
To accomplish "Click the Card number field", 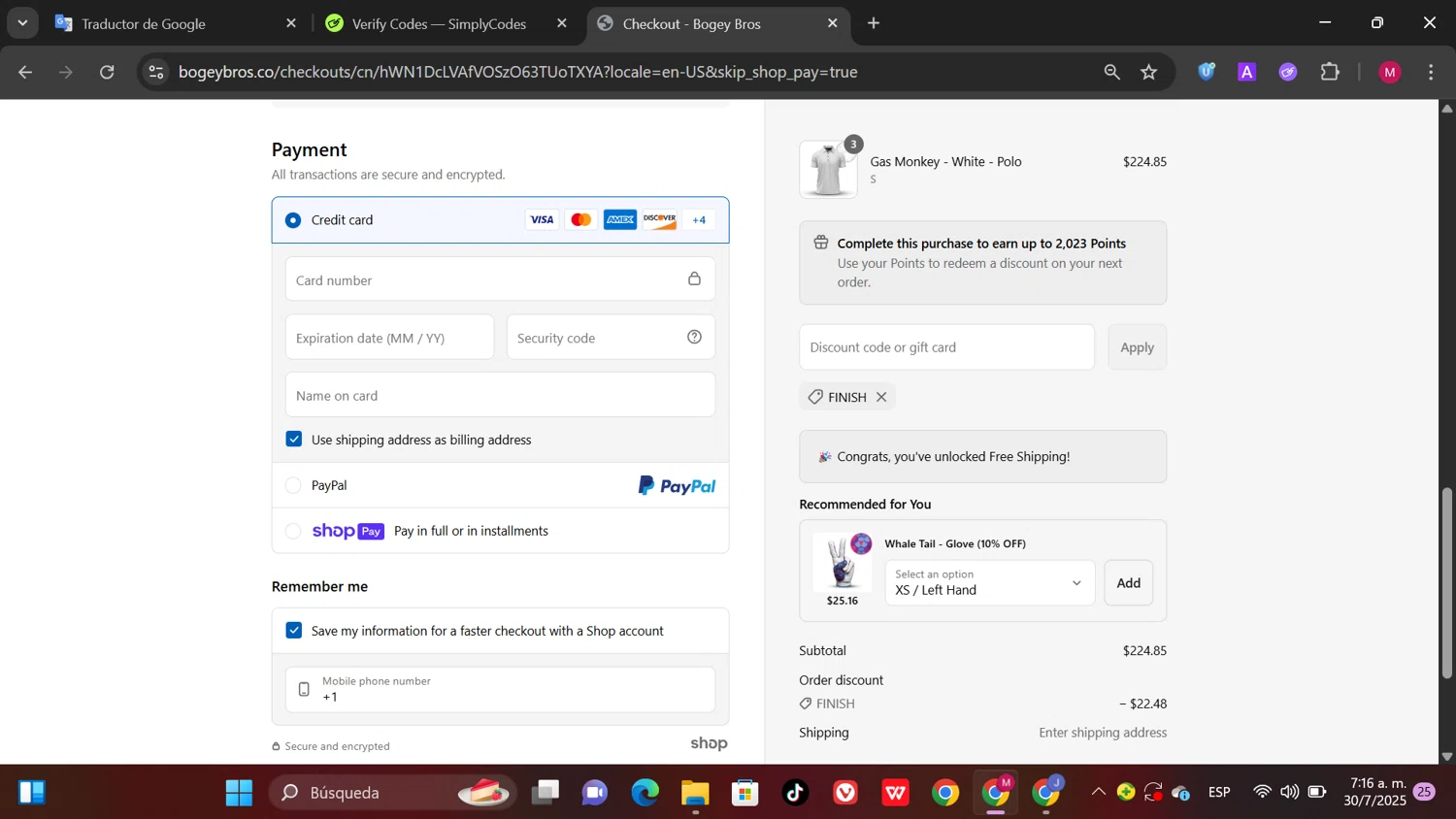I will pos(500,279).
